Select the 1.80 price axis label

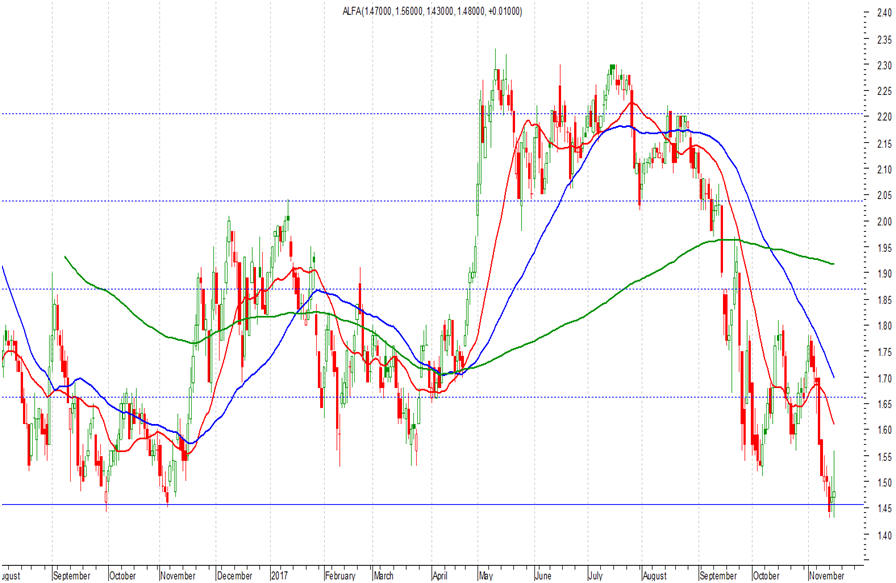(883, 326)
